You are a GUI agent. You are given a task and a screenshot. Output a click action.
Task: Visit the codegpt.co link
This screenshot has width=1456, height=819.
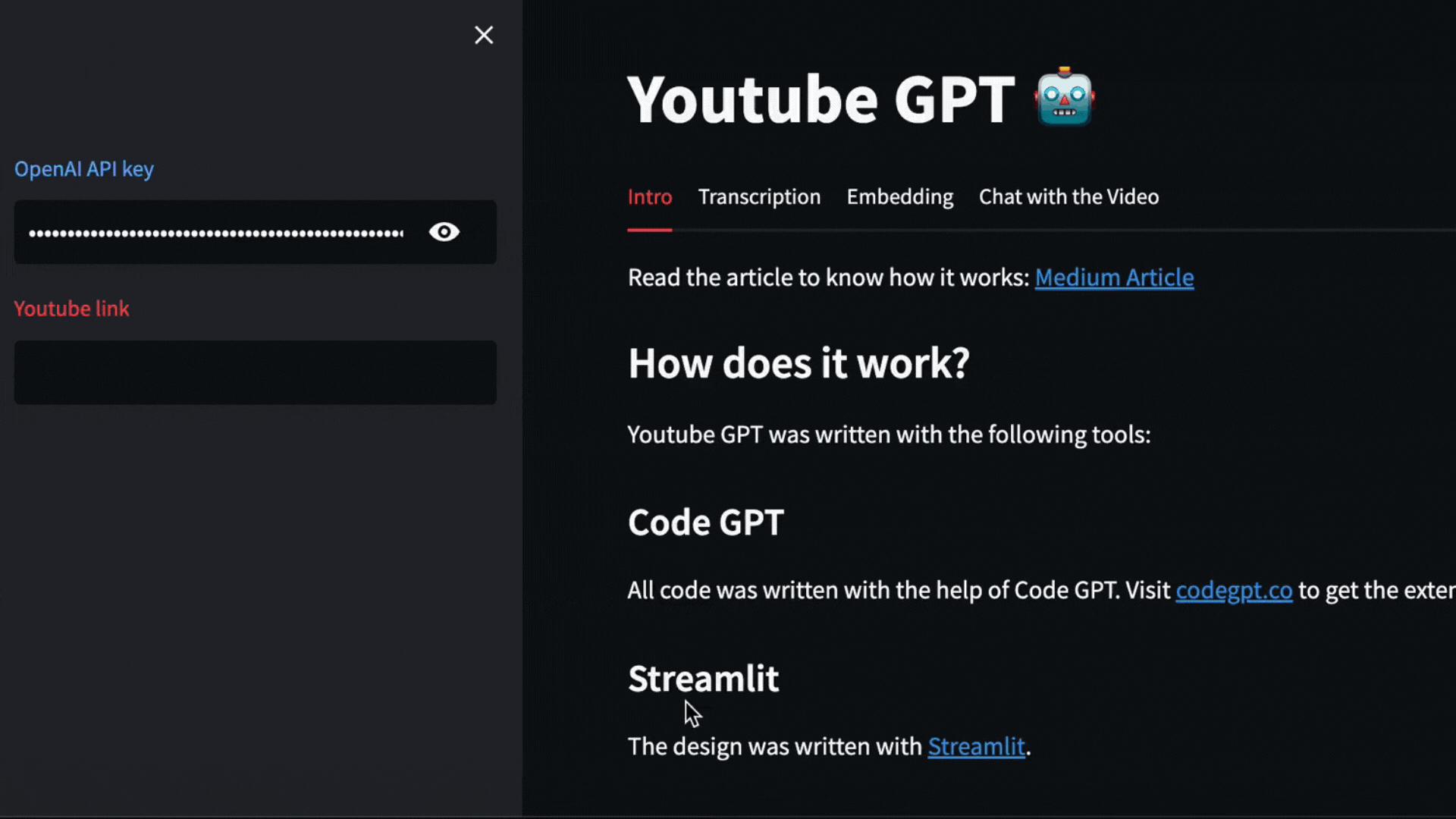pyautogui.click(x=1233, y=590)
